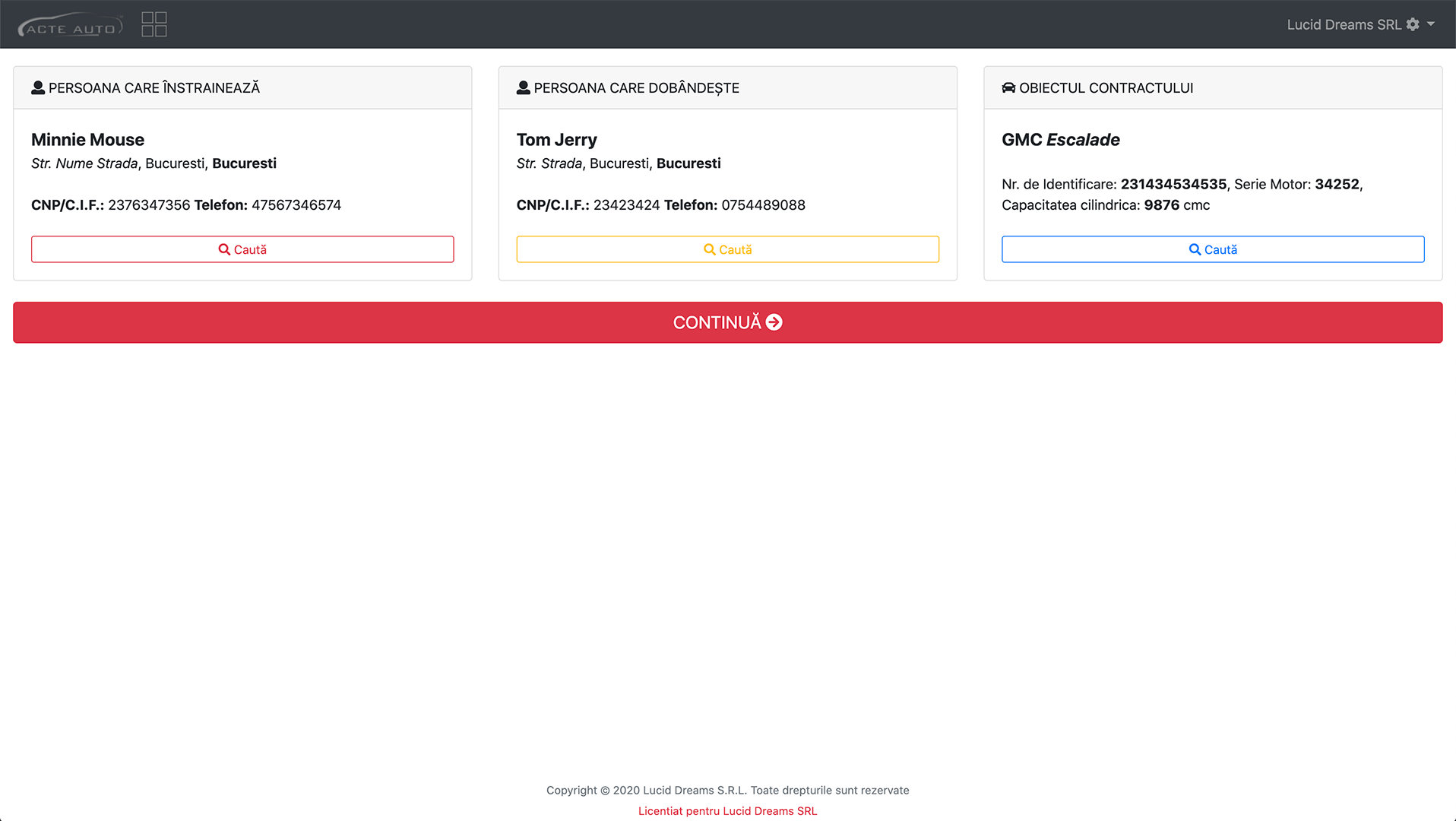Click the Serie Motor value 34252

pyautogui.click(x=1337, y=184)
